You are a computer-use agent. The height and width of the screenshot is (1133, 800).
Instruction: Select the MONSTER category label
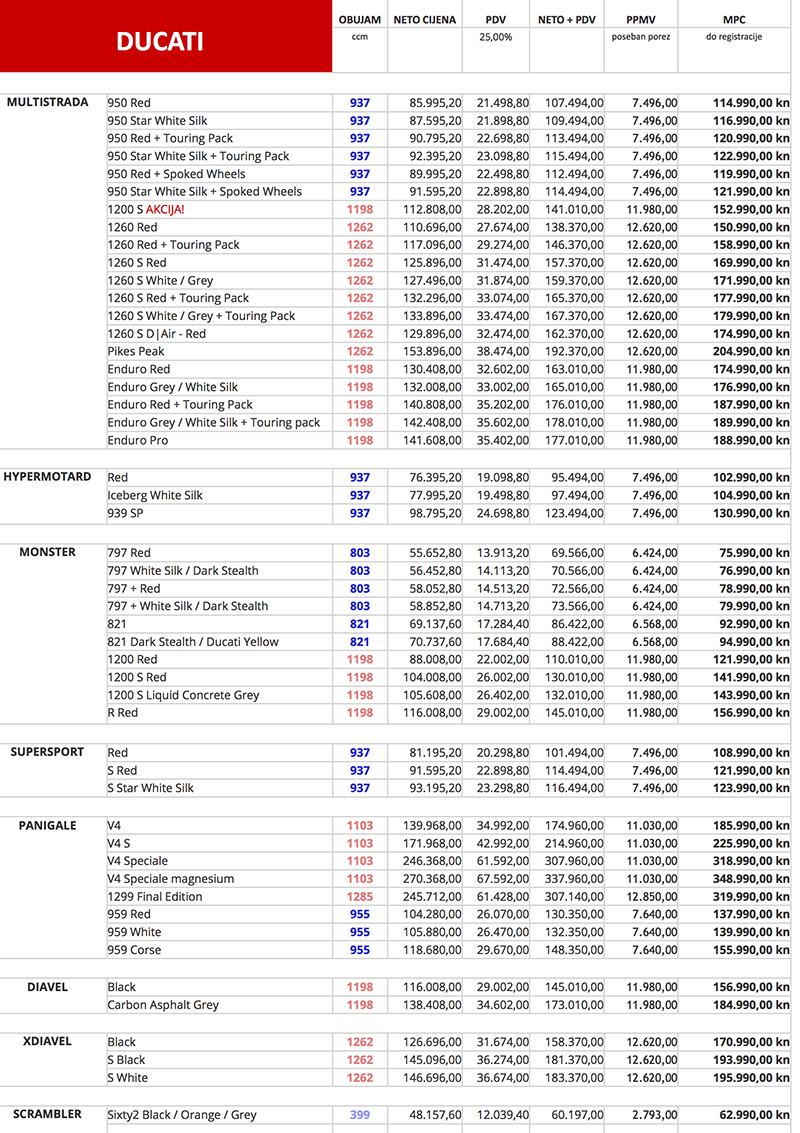[x=47, y=552]
